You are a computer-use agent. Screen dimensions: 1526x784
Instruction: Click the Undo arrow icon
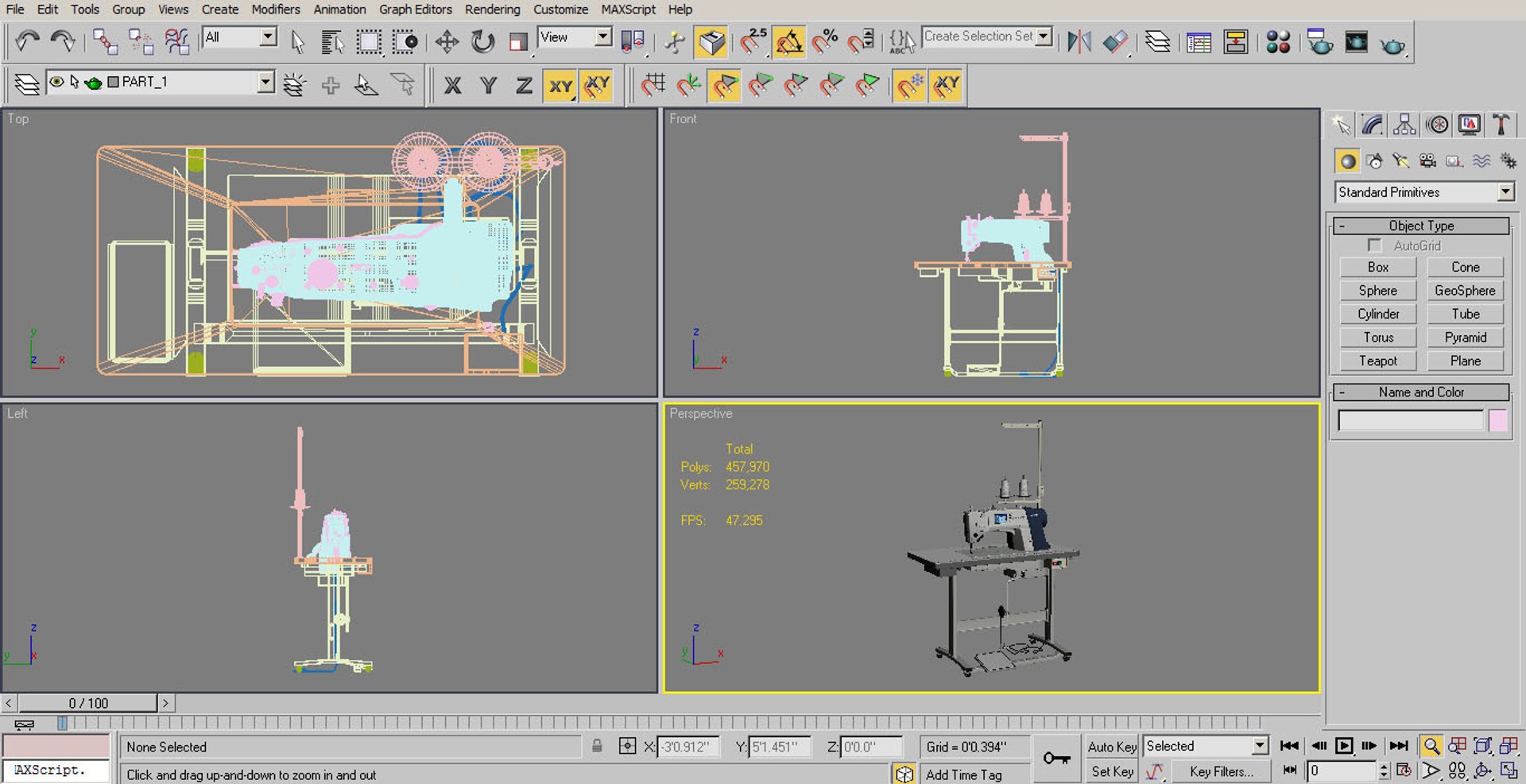[x=27, y=41]
